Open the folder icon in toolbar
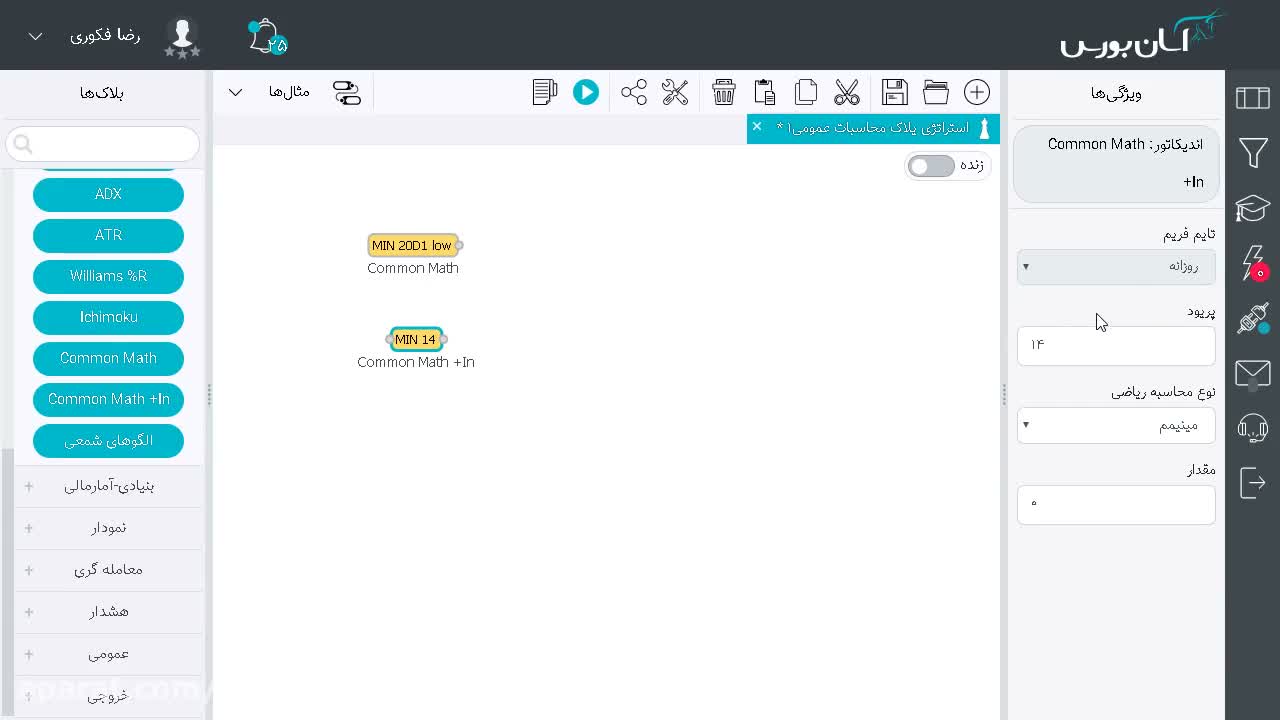The height and width of the screenshot is (720, 1280). (936, 92)
